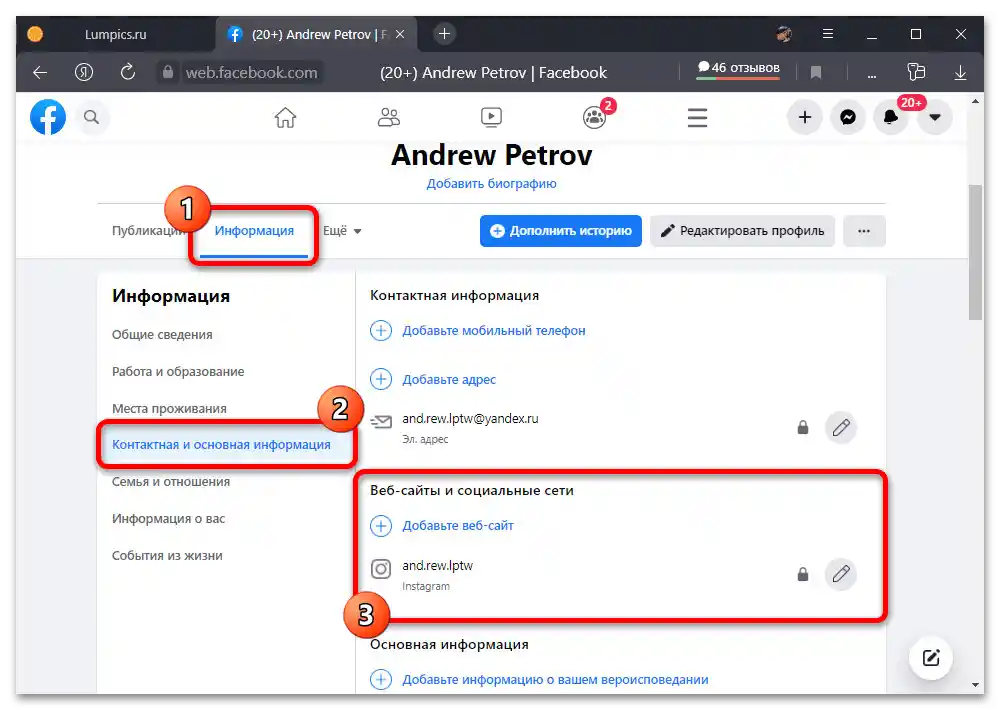Screen dimensions: 1000x710
Task: Expand the Ещё dropdown
Action: point(342,231)
